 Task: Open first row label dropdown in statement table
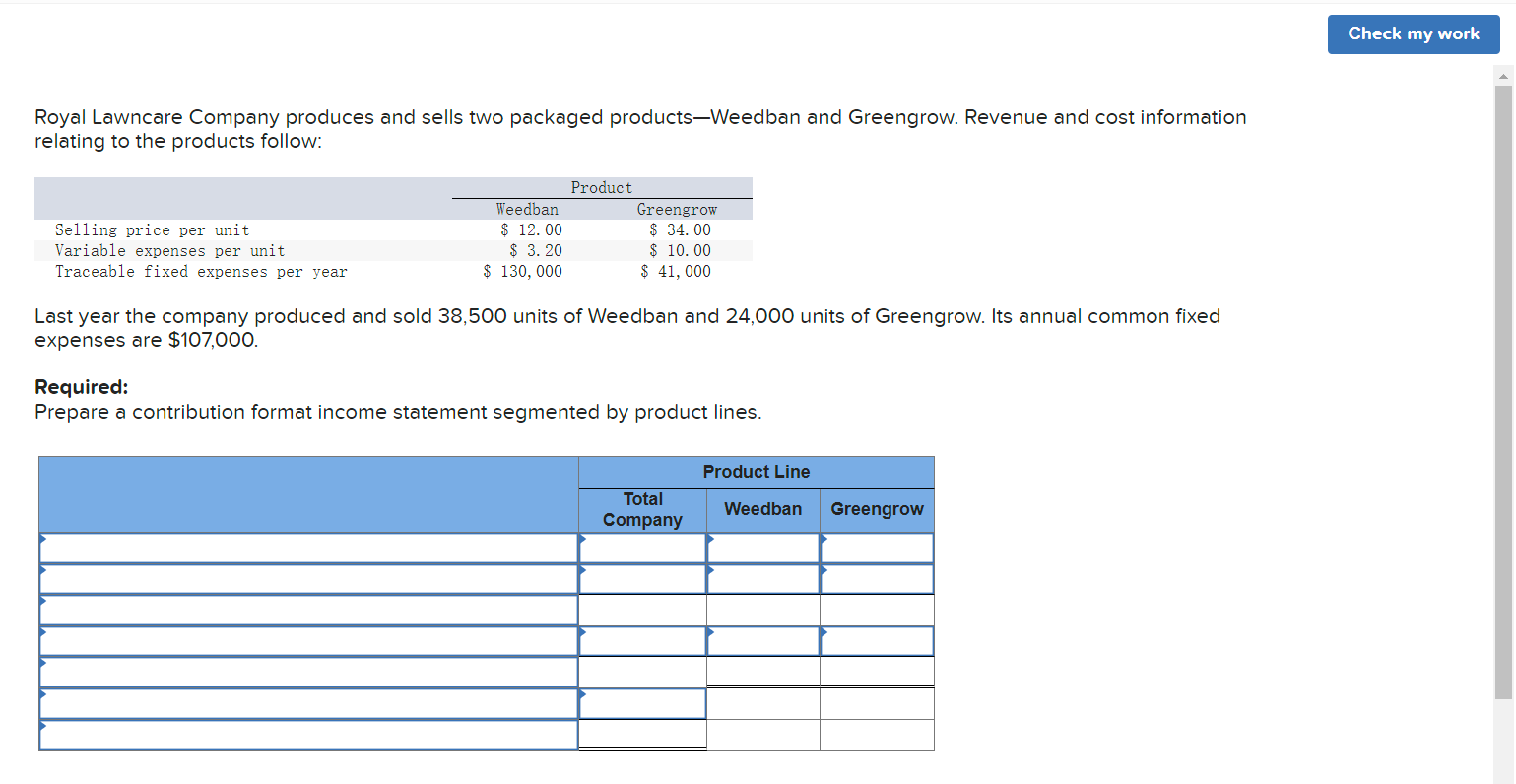[x=308, y=549]
